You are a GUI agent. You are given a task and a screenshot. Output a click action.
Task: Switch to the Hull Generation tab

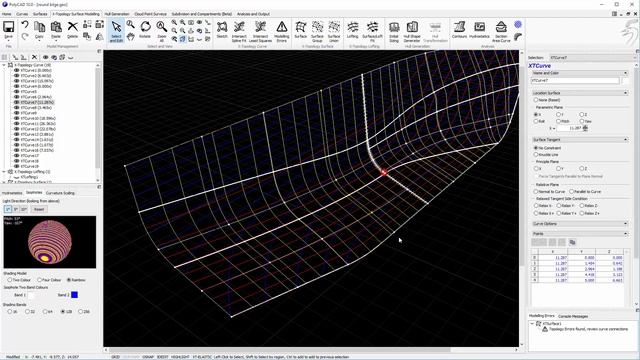pos(117,14)
